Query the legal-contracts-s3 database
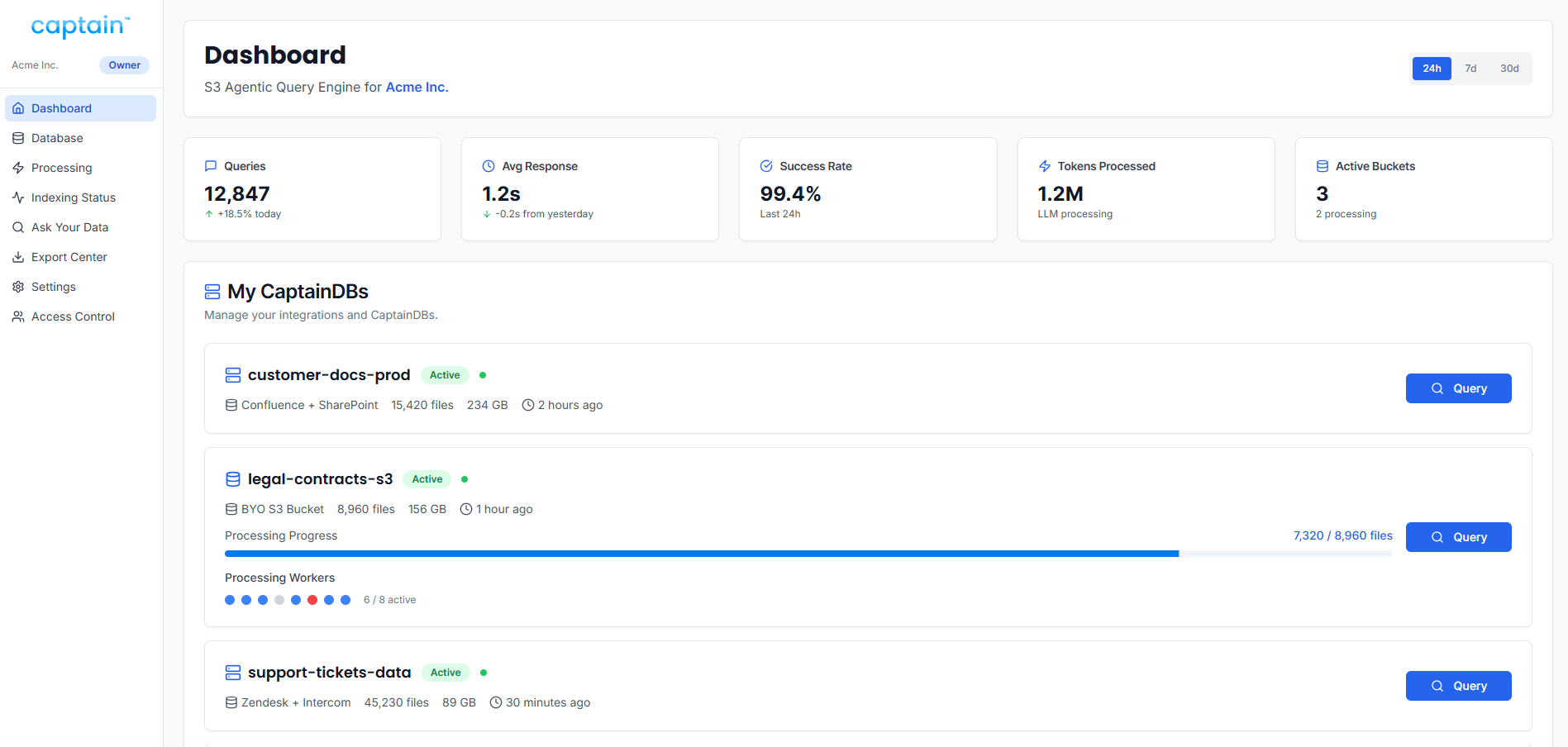This screenshot has height=747, width=1568. pos(1458,537)
